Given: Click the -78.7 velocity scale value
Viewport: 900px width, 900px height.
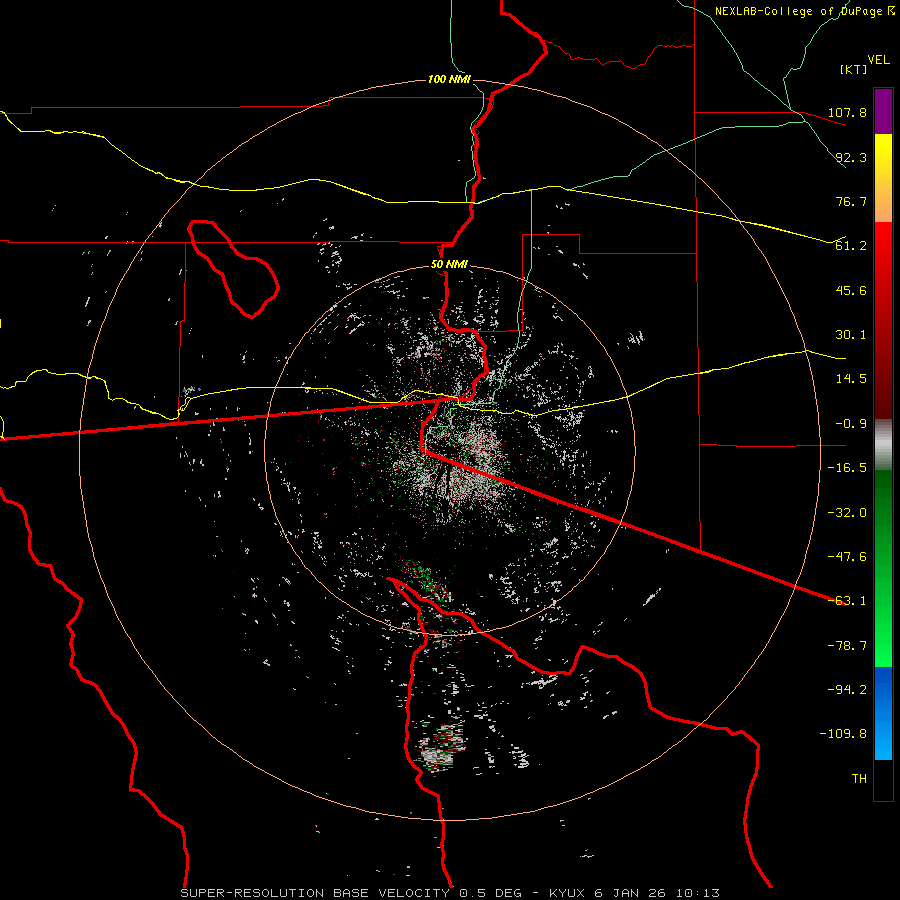Looking at the screenshot, I should click(x=847, y=646).
